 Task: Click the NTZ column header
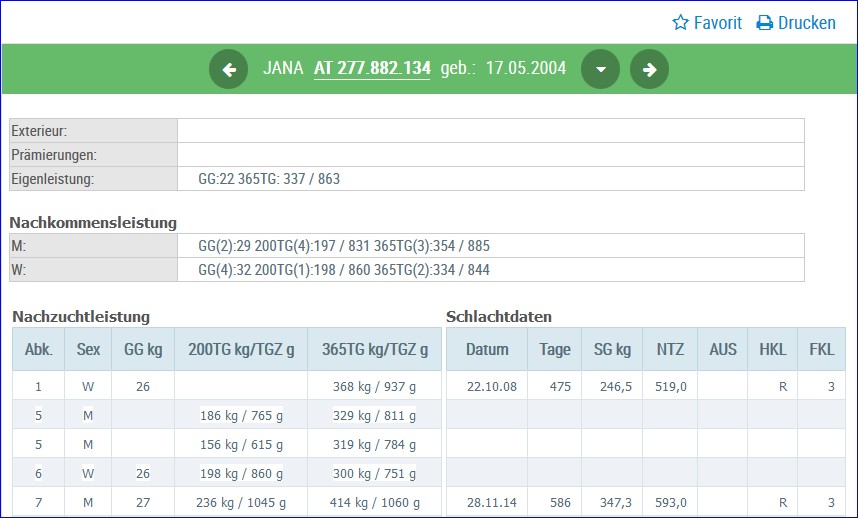point(670,349)
